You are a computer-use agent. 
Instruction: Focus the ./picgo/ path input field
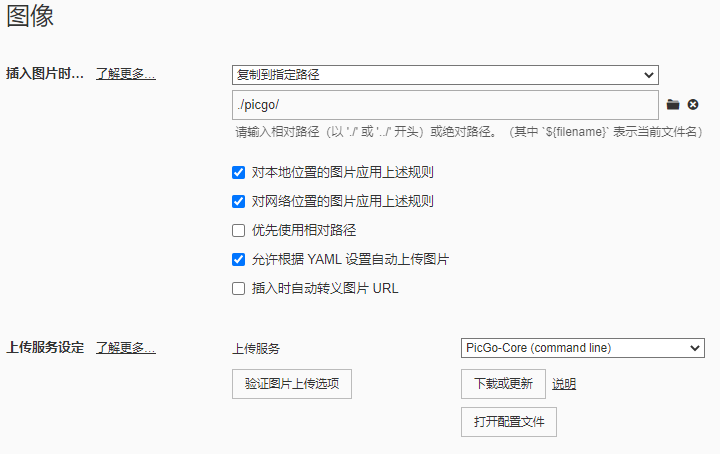(445, 105)
